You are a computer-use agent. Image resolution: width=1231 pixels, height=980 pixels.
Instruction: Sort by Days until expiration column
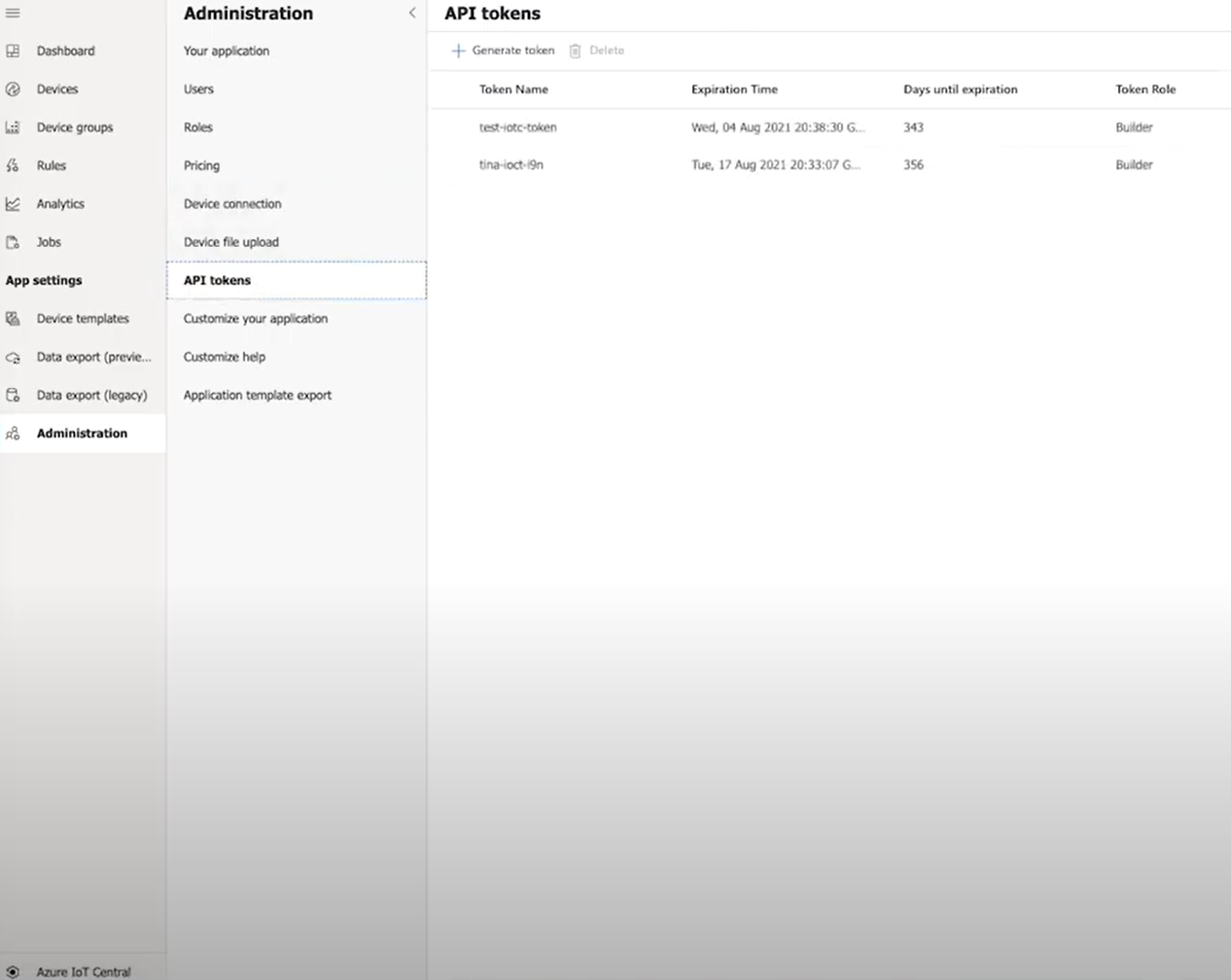click(960, 89)
